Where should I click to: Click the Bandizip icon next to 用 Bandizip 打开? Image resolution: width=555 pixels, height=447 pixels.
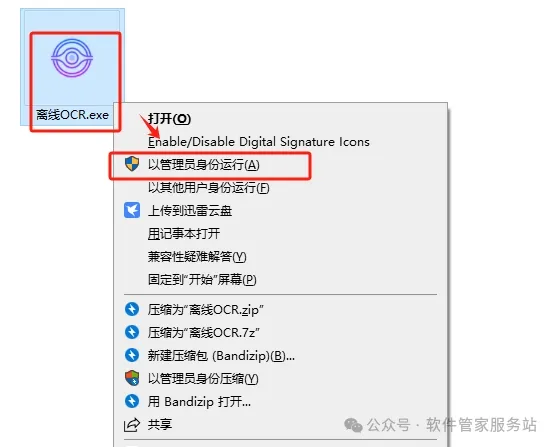point(132,401)
